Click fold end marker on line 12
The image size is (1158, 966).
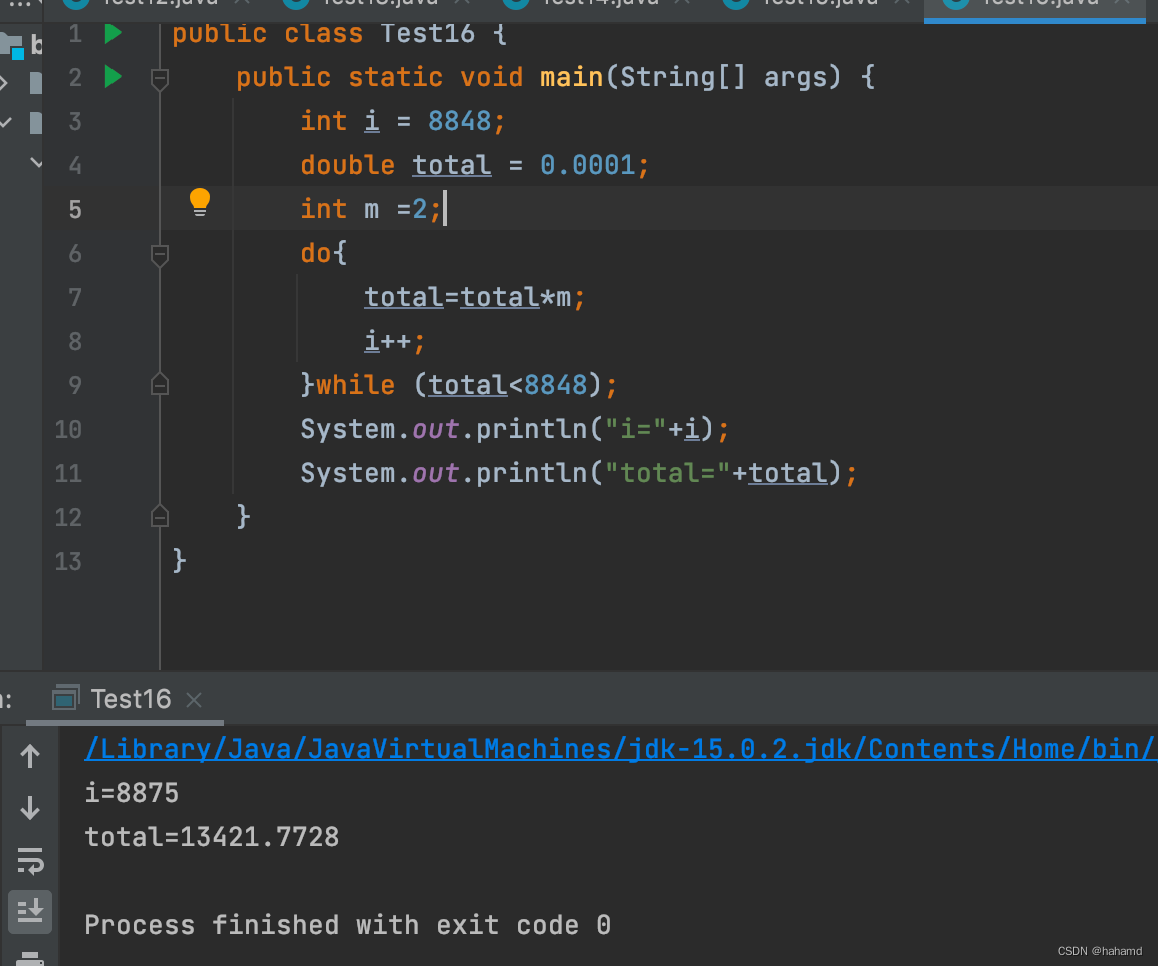pos(160,515)
